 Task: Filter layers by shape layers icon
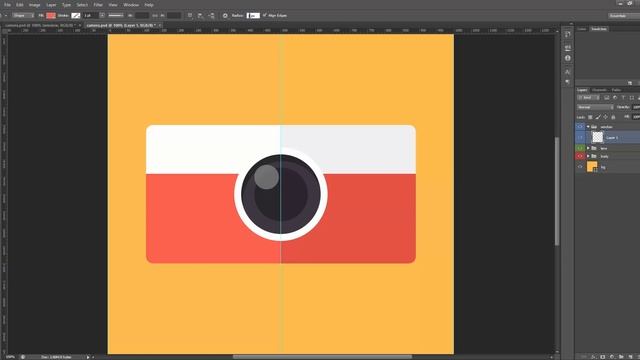point(632,98)
